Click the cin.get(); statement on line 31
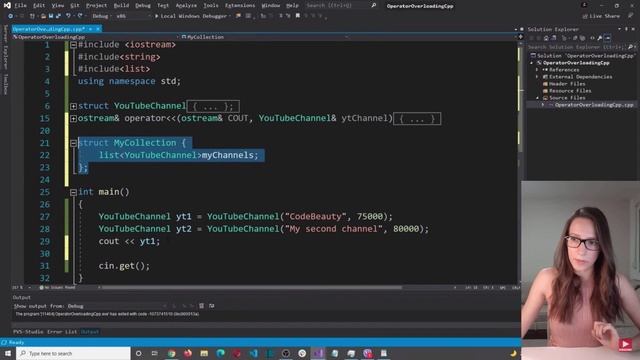This screenshot has height=360, width=640. [x=124, y=266]
